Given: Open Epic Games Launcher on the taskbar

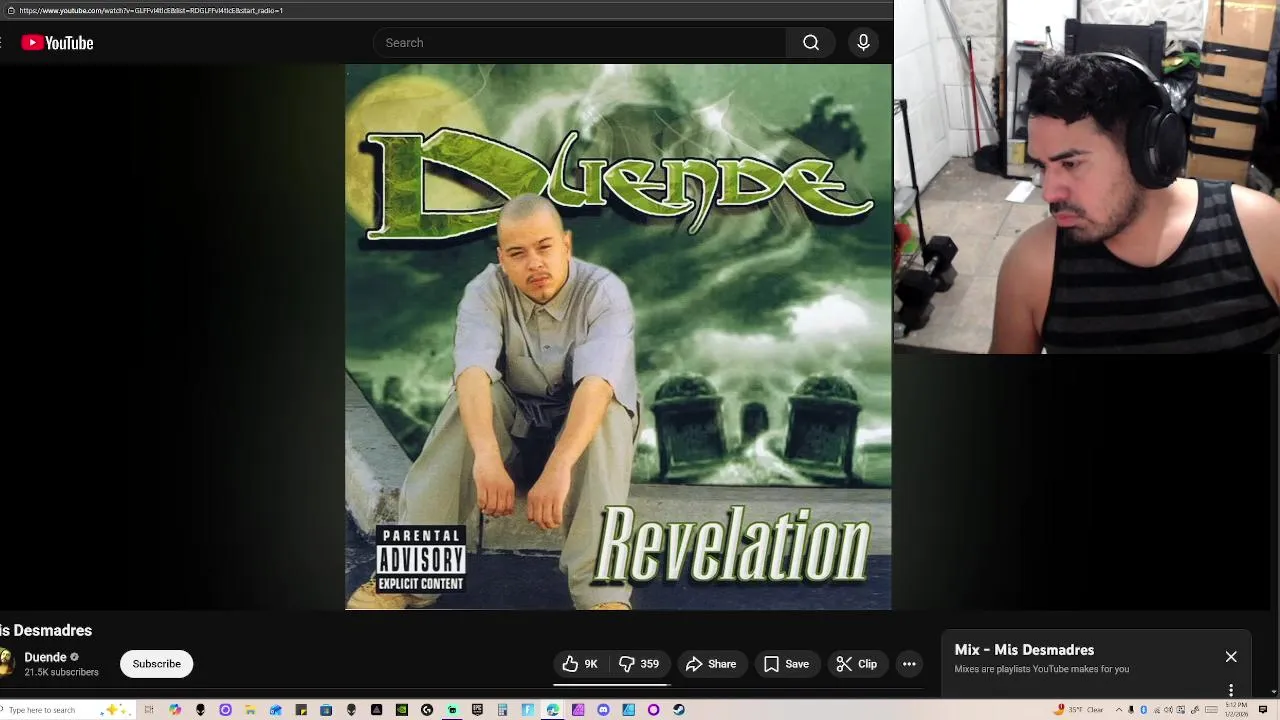Looking at the screenshot, I should 477,710.
